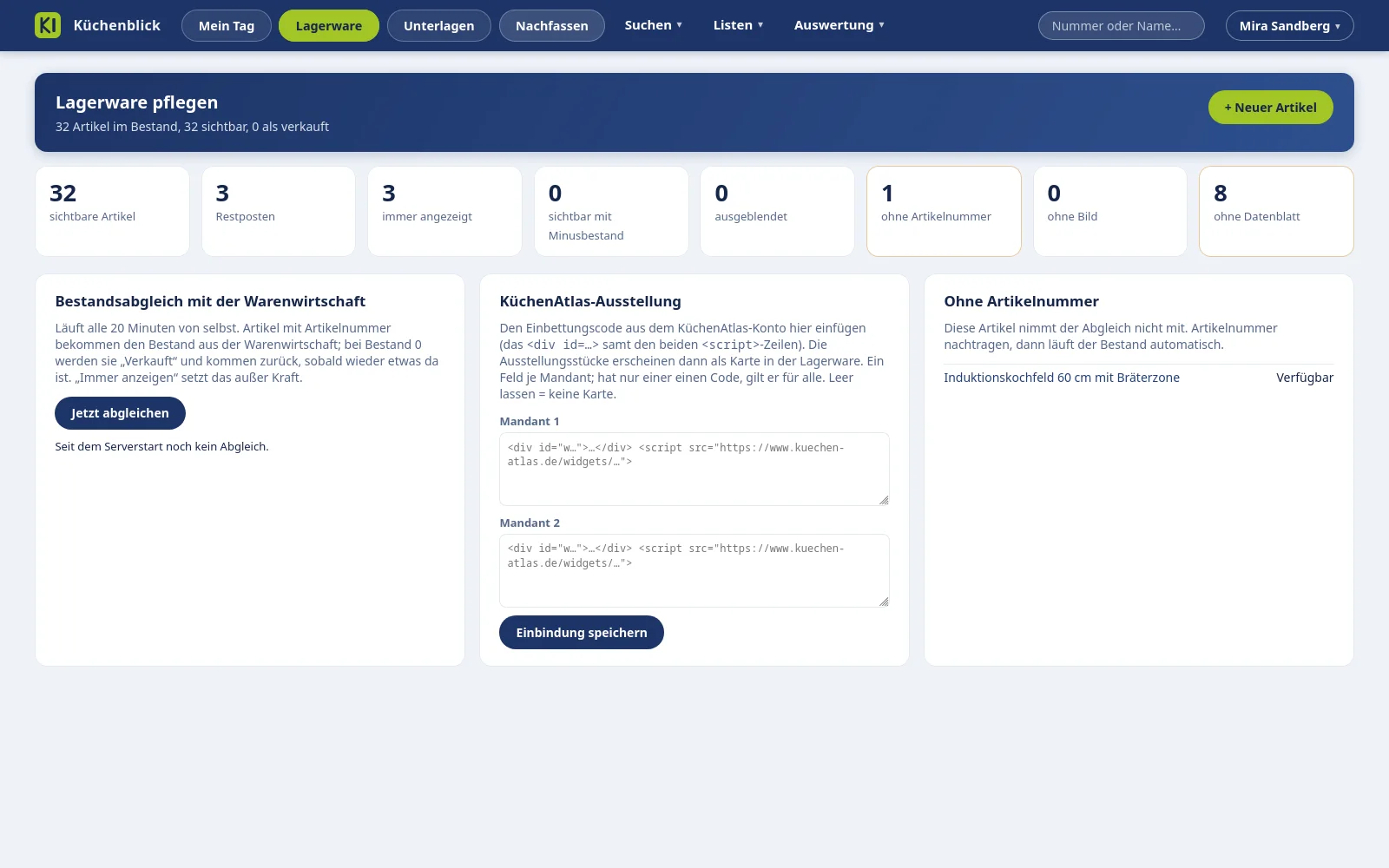The height and width of the screenshot is (868, 1389).
Task: Expand the Suchen dropdown menu
Action: point(654,25)
